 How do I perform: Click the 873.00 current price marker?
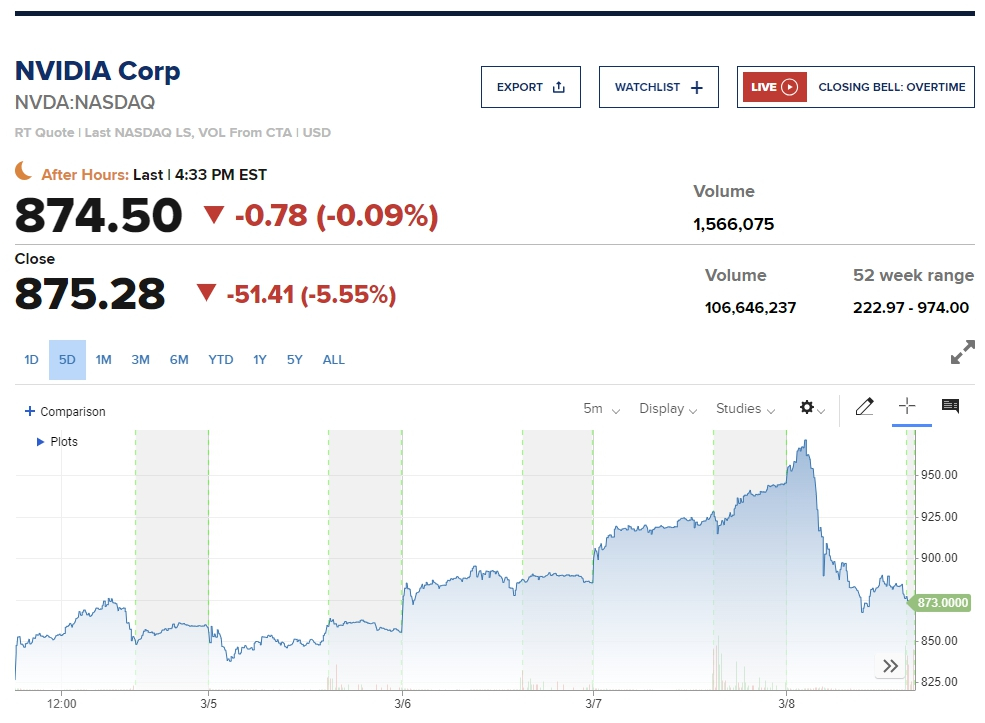click(942, 603)
